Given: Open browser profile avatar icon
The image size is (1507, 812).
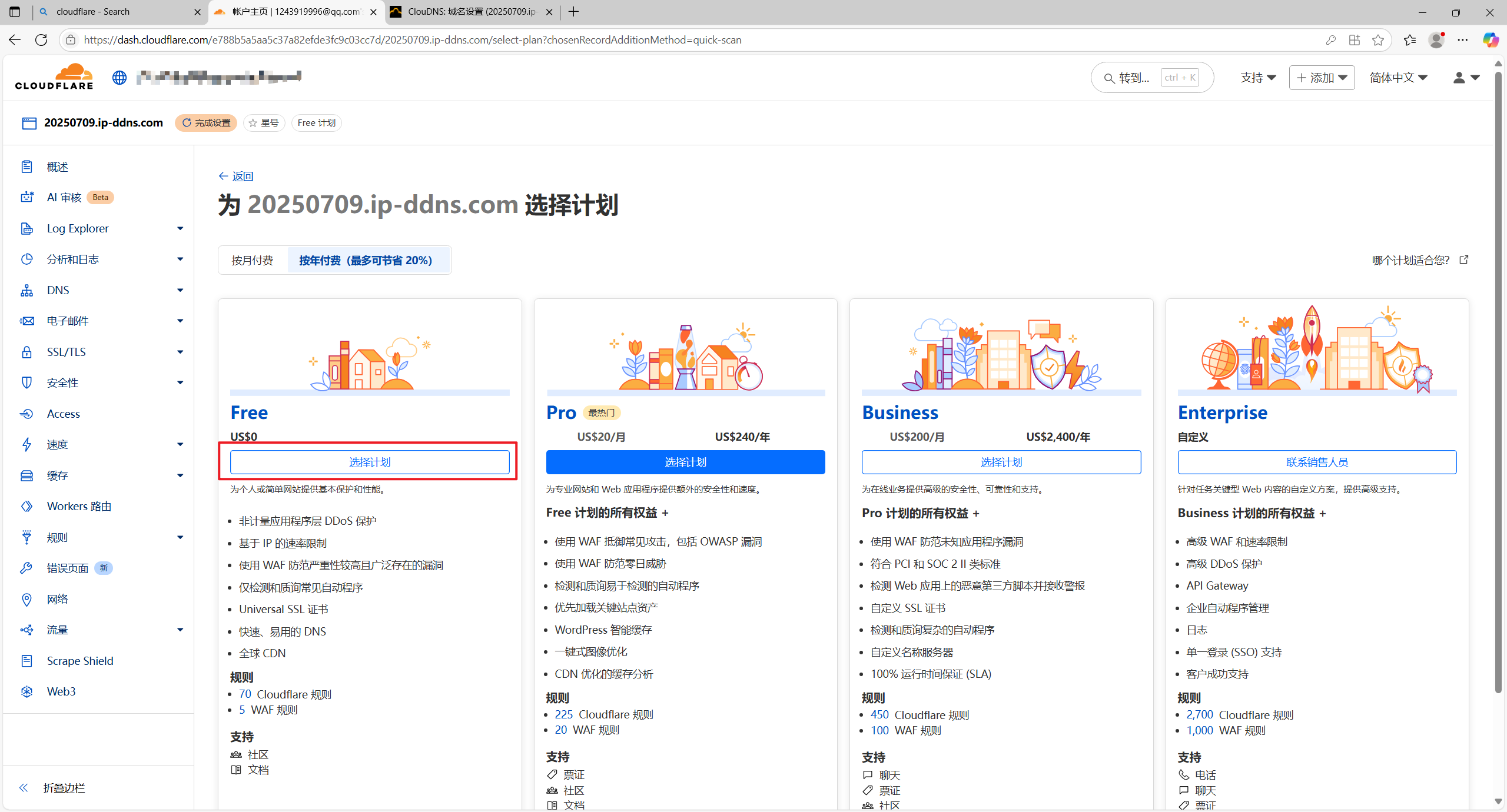Looking at the screenshot, I should coord(1436,39).
